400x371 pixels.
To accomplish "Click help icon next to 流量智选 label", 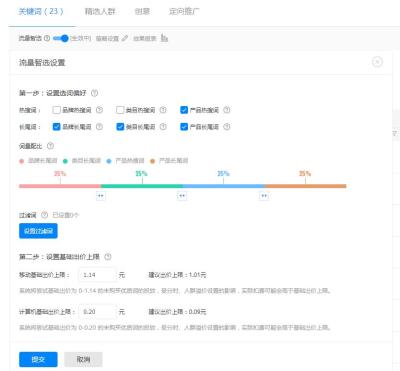I will [47, 38].
